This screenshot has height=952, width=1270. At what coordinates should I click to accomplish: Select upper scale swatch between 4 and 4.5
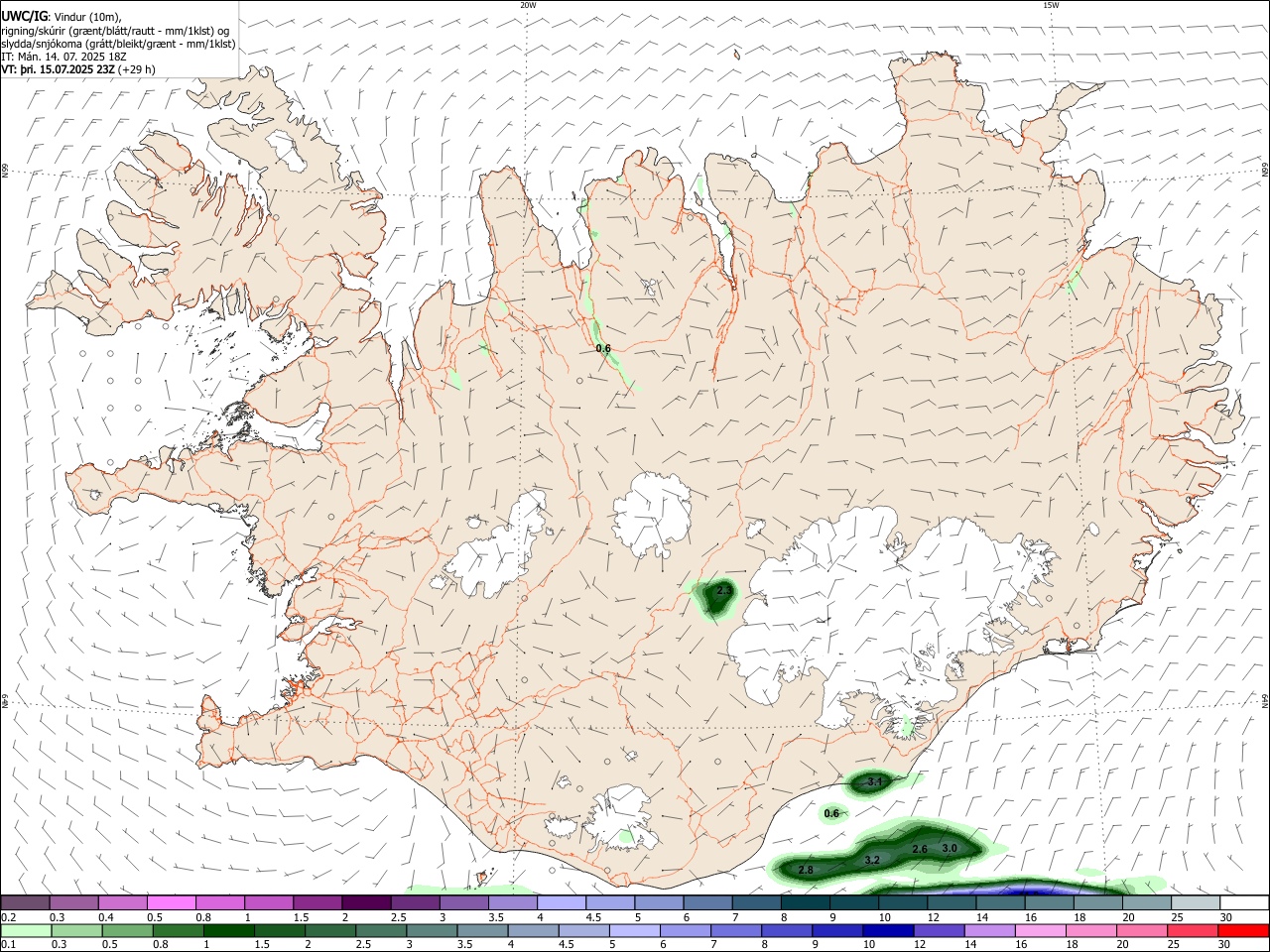coord(562,902)
